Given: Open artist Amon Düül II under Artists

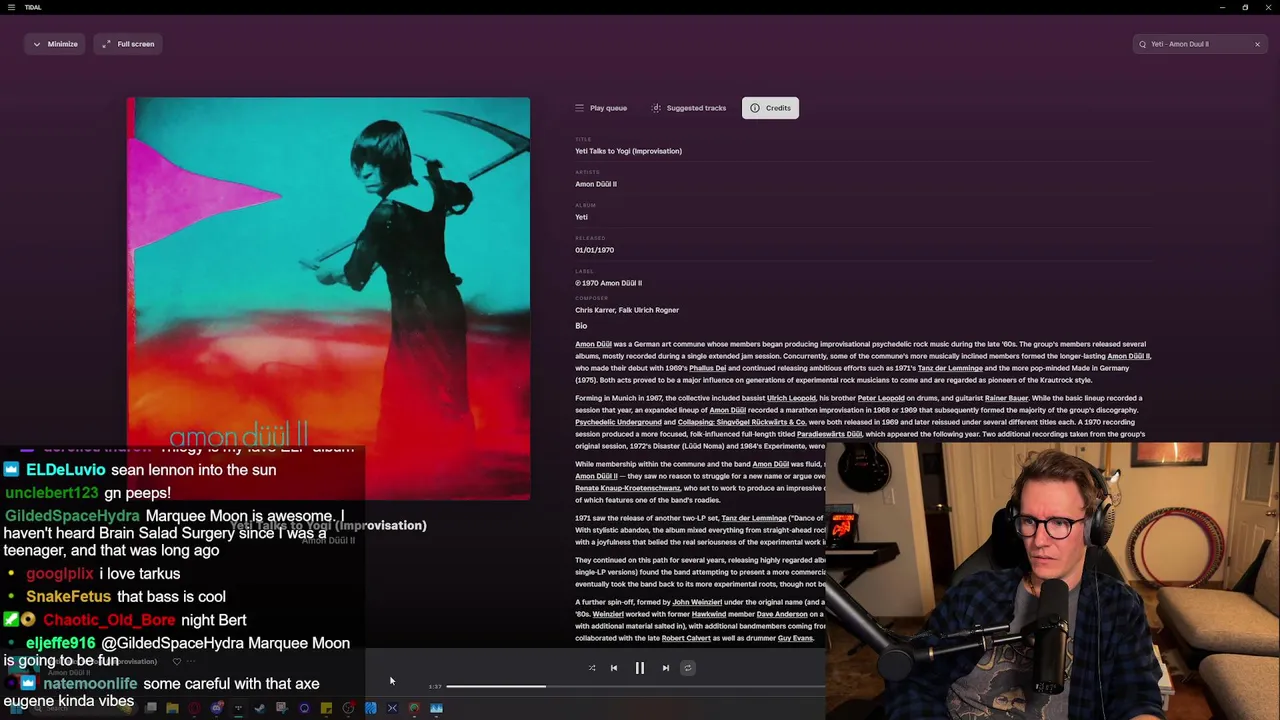Looking at the screenshot, I should 596,184.
